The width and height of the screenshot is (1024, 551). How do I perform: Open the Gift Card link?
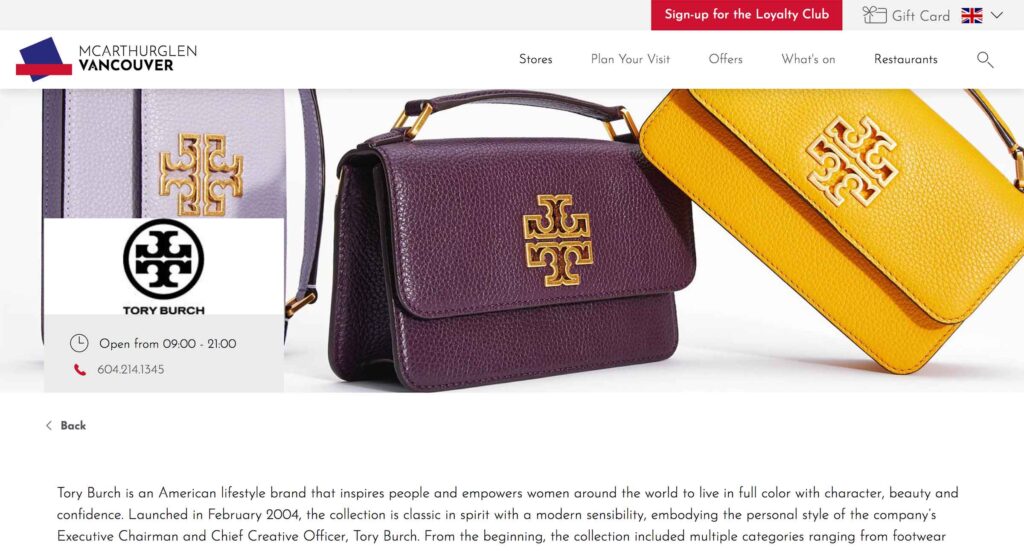pyautogui.click(x=921, y=16)
